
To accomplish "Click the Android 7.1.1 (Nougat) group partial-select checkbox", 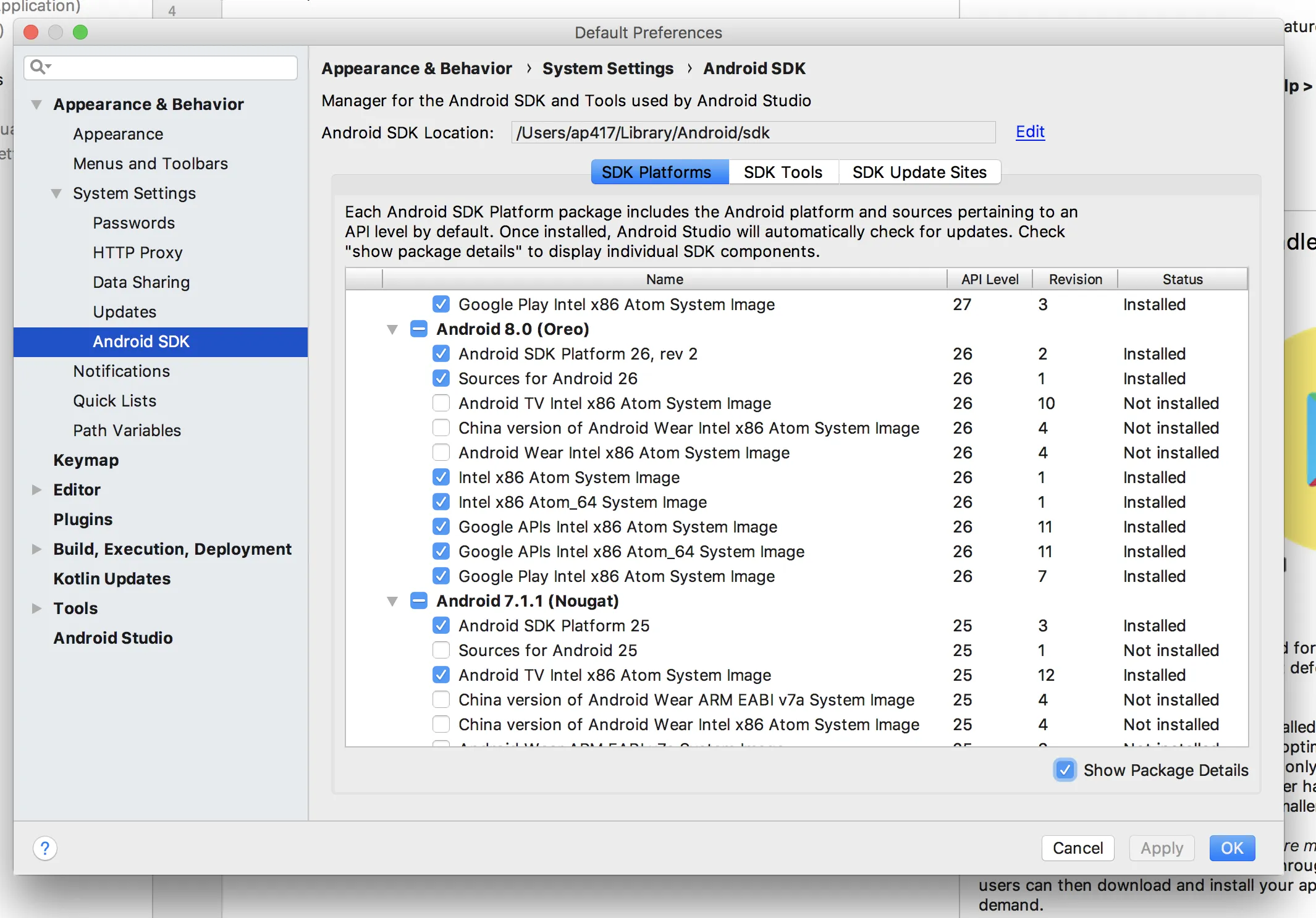I will 419,600.
